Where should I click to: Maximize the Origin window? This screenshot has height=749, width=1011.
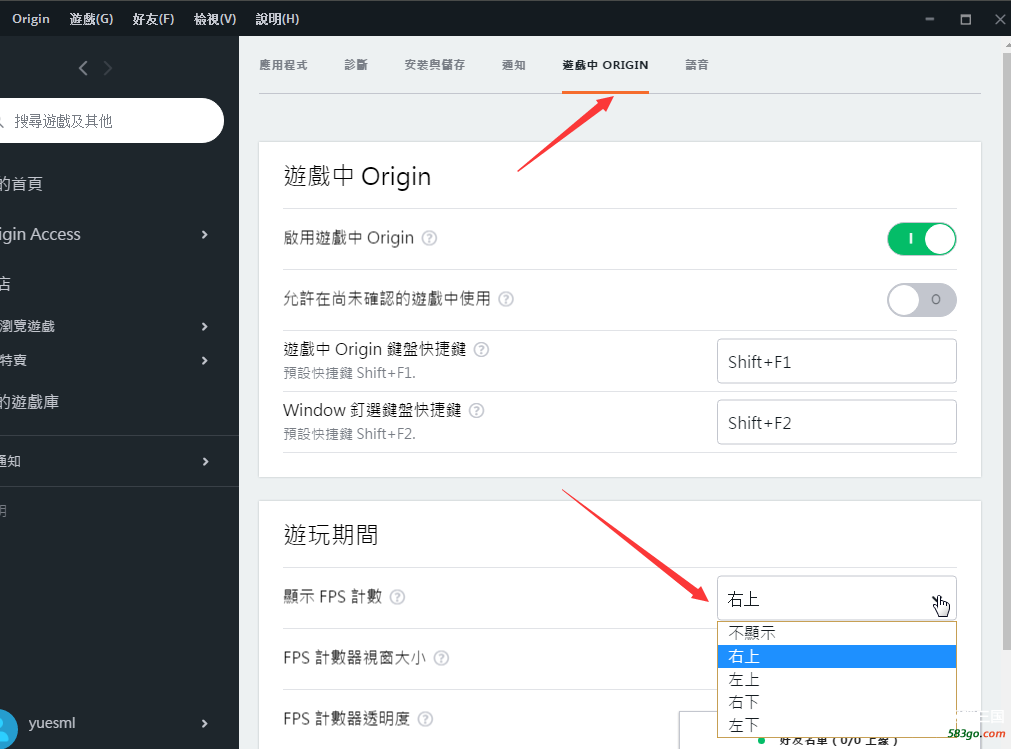pyautogui.click(x=965, y=19)
